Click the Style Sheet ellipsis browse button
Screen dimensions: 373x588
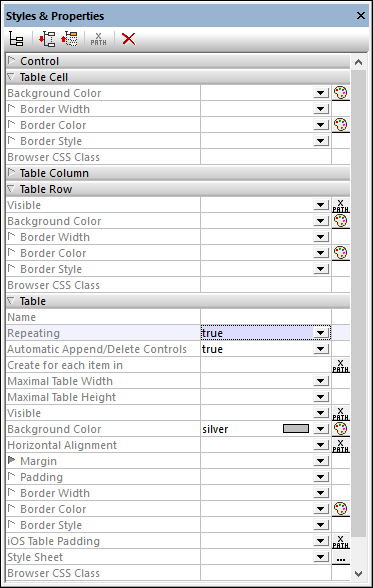point(340,557)
